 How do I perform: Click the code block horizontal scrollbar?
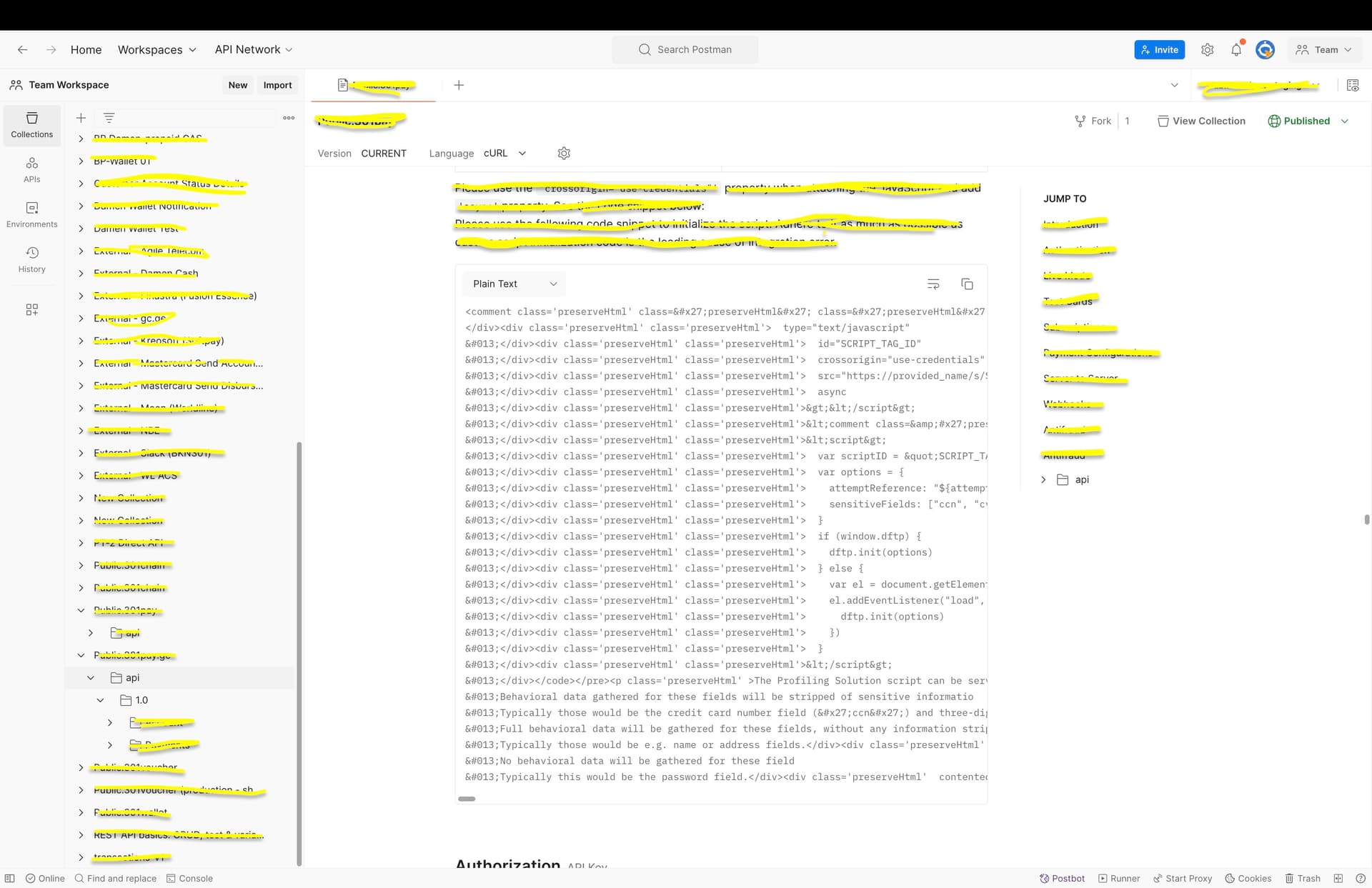coord(467,799)
